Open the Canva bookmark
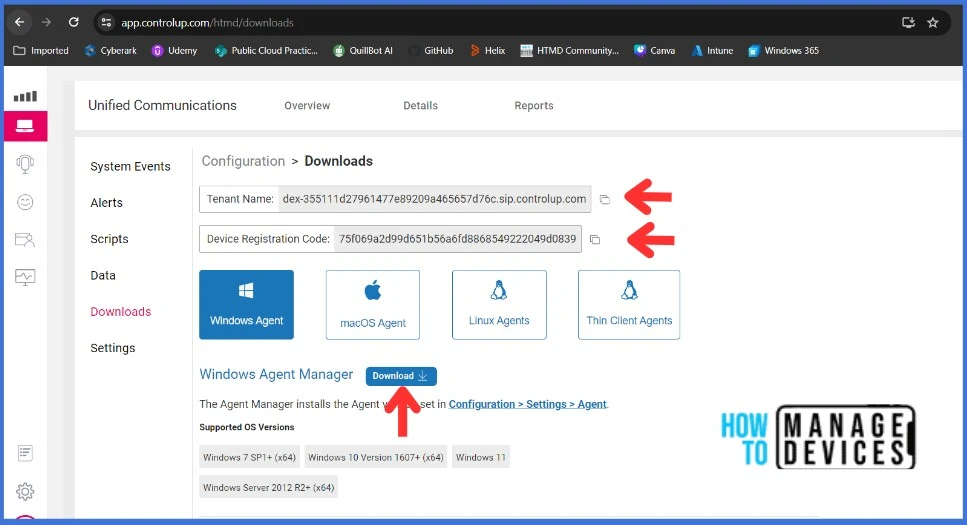Viewport: 967px width, 525px height. point(654,51)
